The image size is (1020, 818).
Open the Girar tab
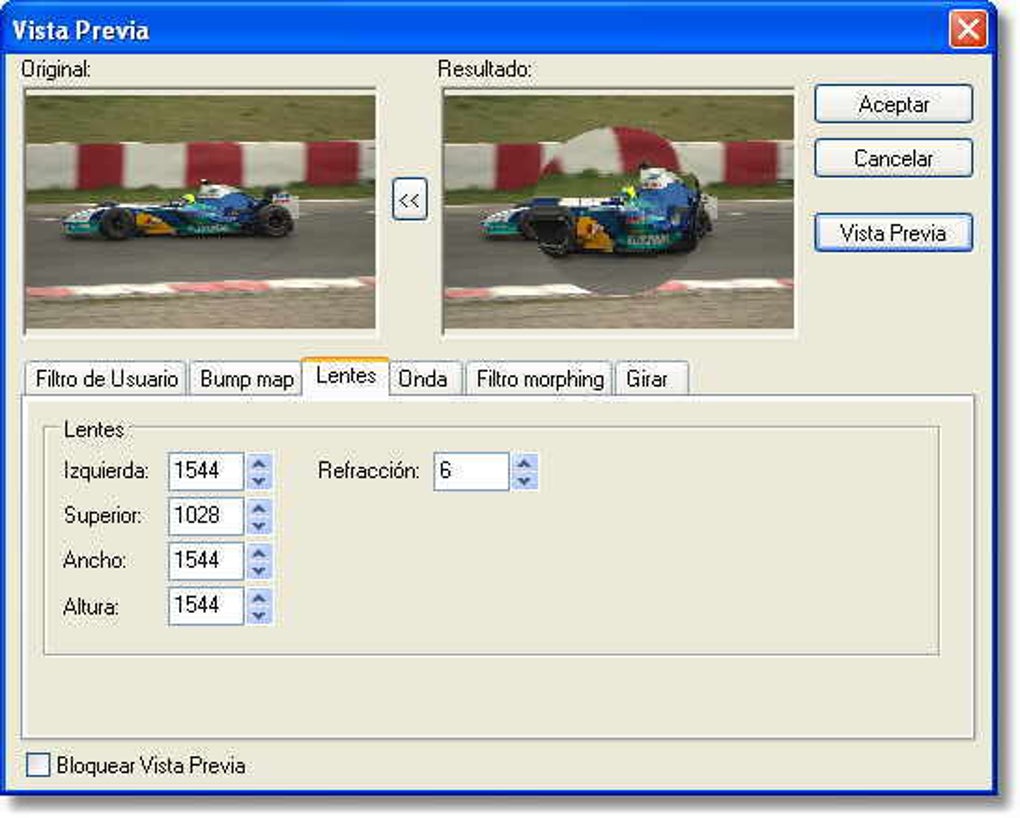click(647, 380)
